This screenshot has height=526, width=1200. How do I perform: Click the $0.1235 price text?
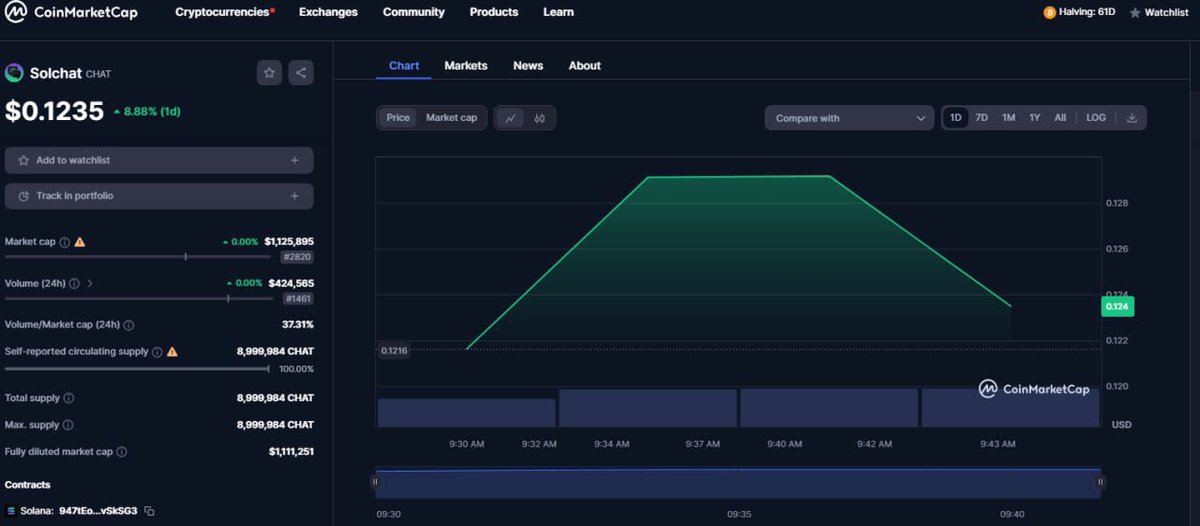coord(54,111)
